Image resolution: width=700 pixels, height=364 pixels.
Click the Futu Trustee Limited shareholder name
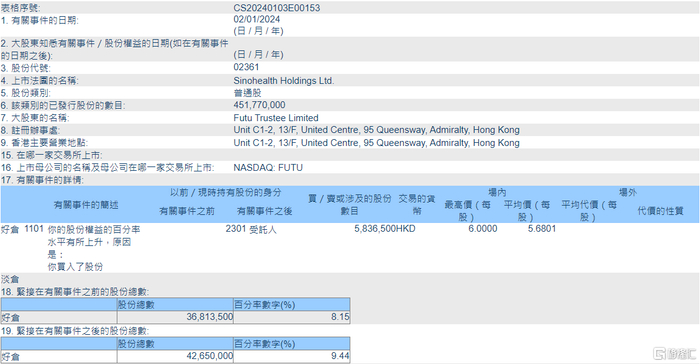click(x=276, y=118)
